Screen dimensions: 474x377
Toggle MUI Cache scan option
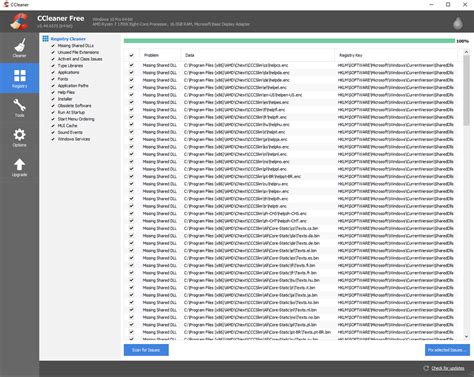[53, 125]
